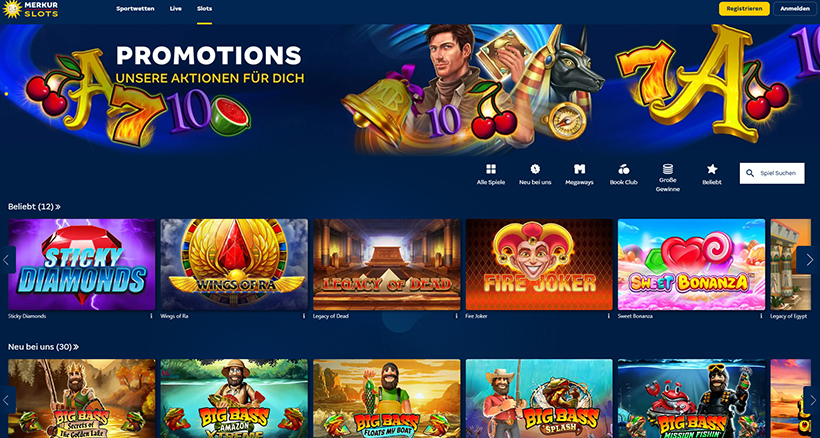This screenshot has height=438, width=820.
Task: Open the Big Bass Splash game thumbnail
Action: [x=539, y=398]
